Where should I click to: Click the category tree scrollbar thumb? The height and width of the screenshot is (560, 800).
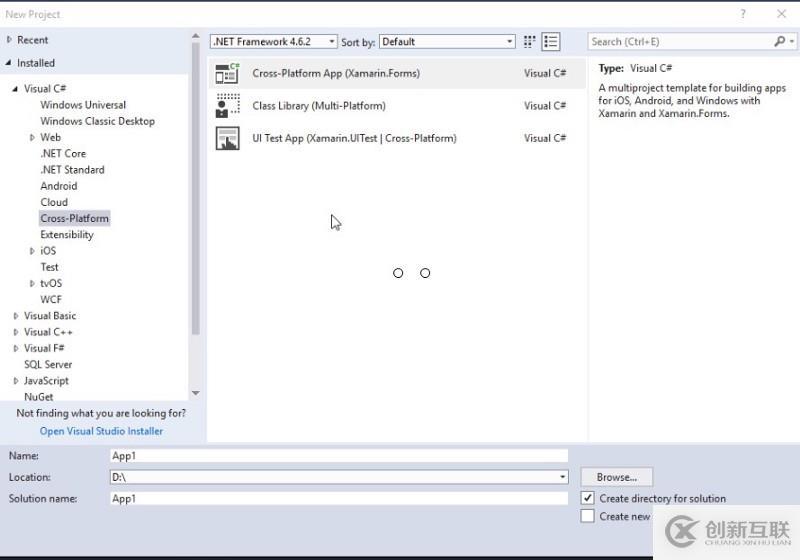point(195,189)
